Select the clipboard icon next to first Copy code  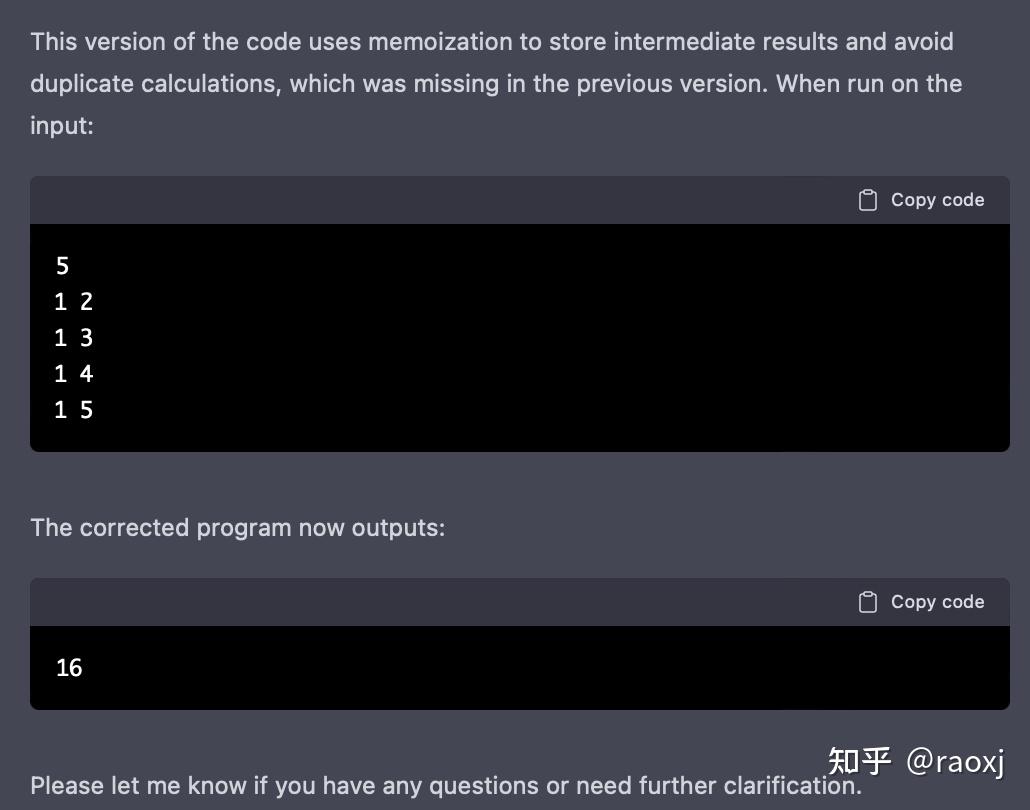coord(866,199)
